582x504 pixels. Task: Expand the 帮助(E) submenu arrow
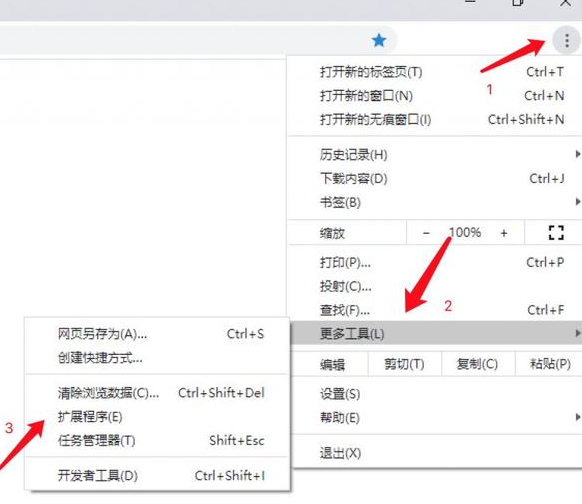click(x=577, y=417)
